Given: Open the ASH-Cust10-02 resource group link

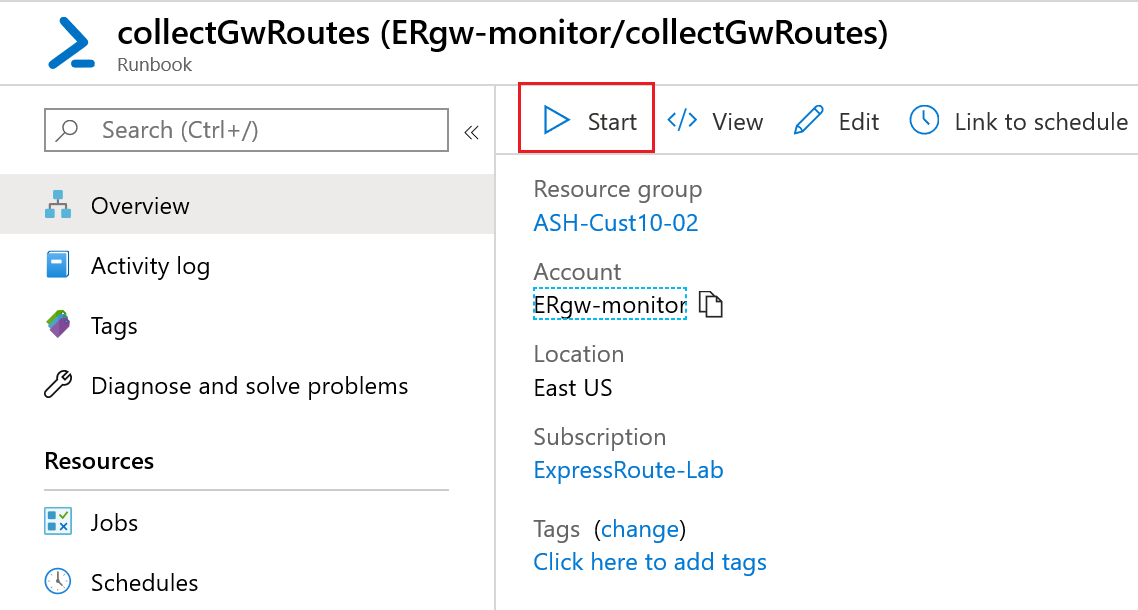Looking at the screenshot, I should [x=616, y=223].
